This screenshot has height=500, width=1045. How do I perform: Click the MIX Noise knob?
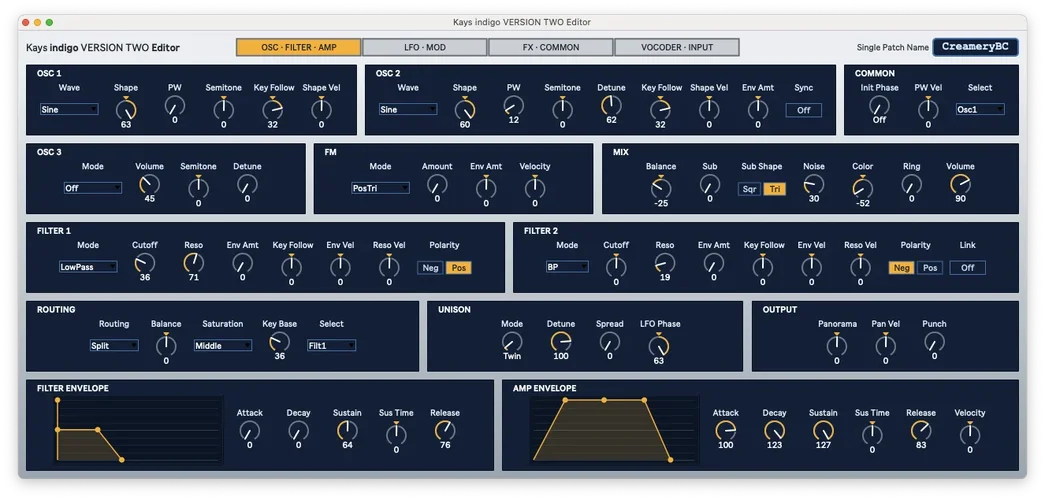click(x=814, y=184)
